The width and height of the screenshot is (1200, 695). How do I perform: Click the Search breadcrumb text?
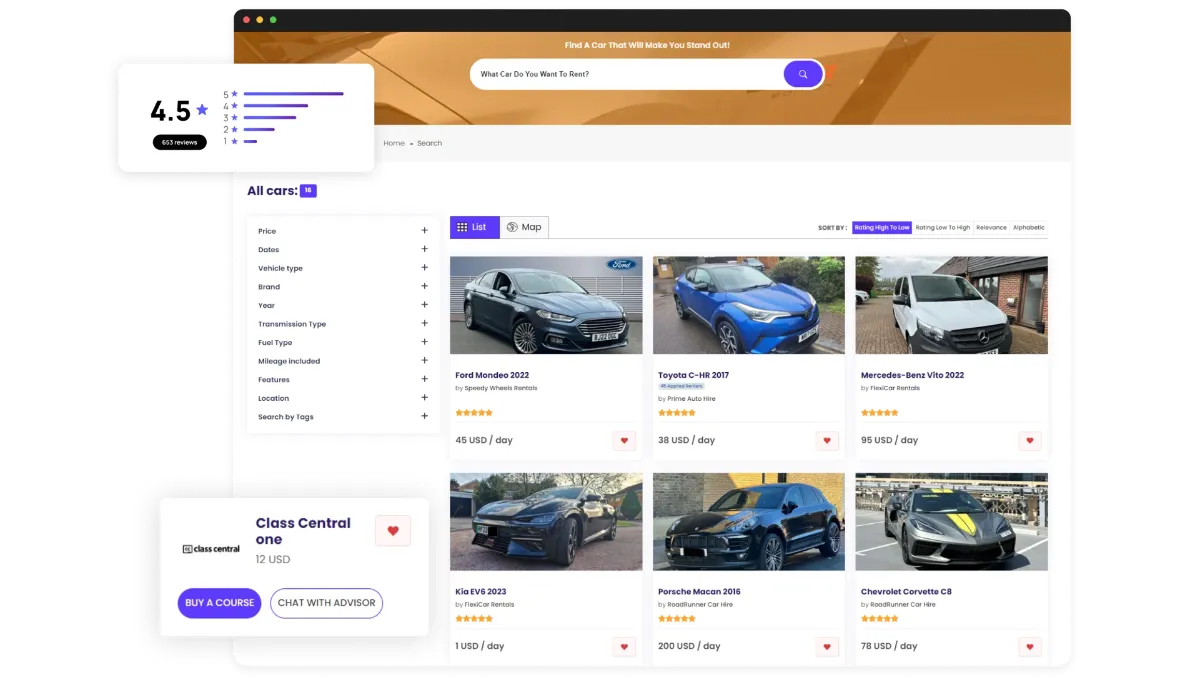pos(430,143)
